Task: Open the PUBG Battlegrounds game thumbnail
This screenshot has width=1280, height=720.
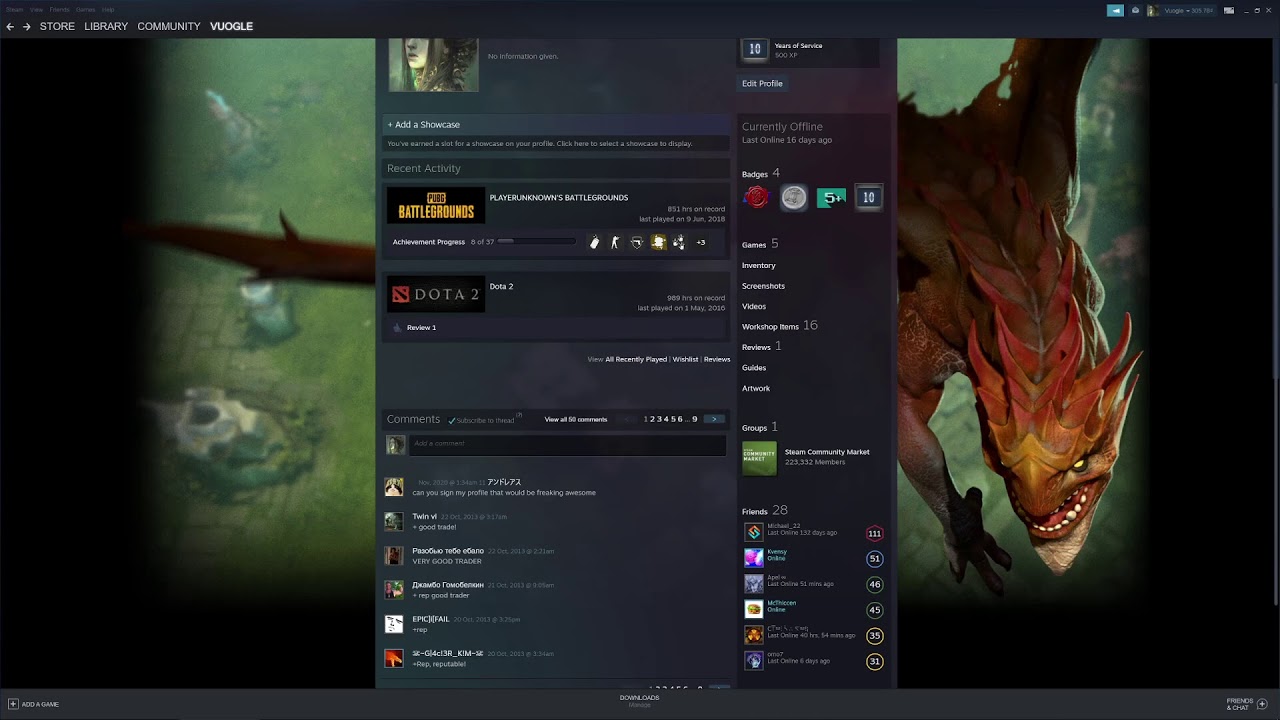Action: 436,206
